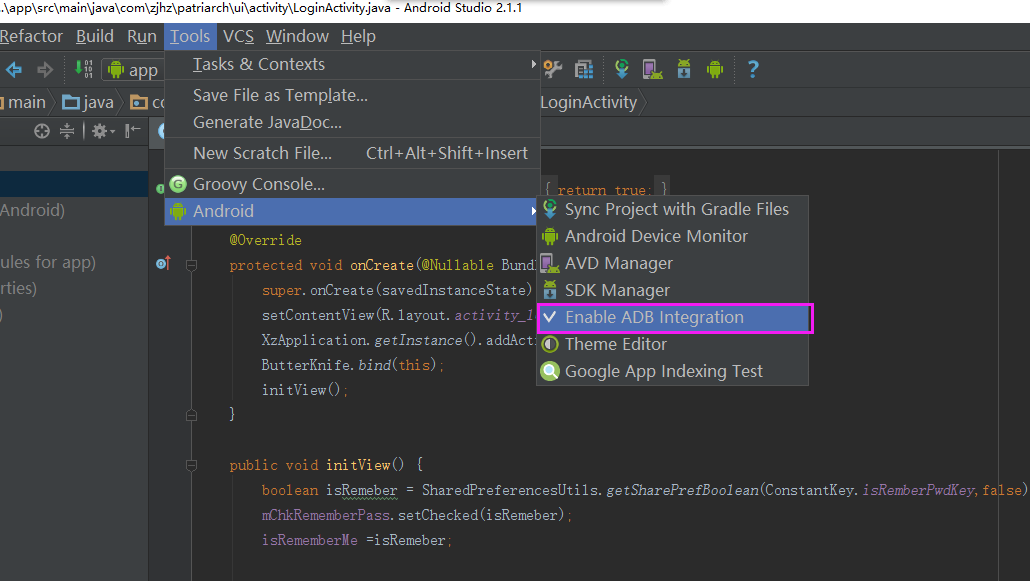Open the VCS menu
Viewport: 1030px width, 581px height.
(238, 36)
